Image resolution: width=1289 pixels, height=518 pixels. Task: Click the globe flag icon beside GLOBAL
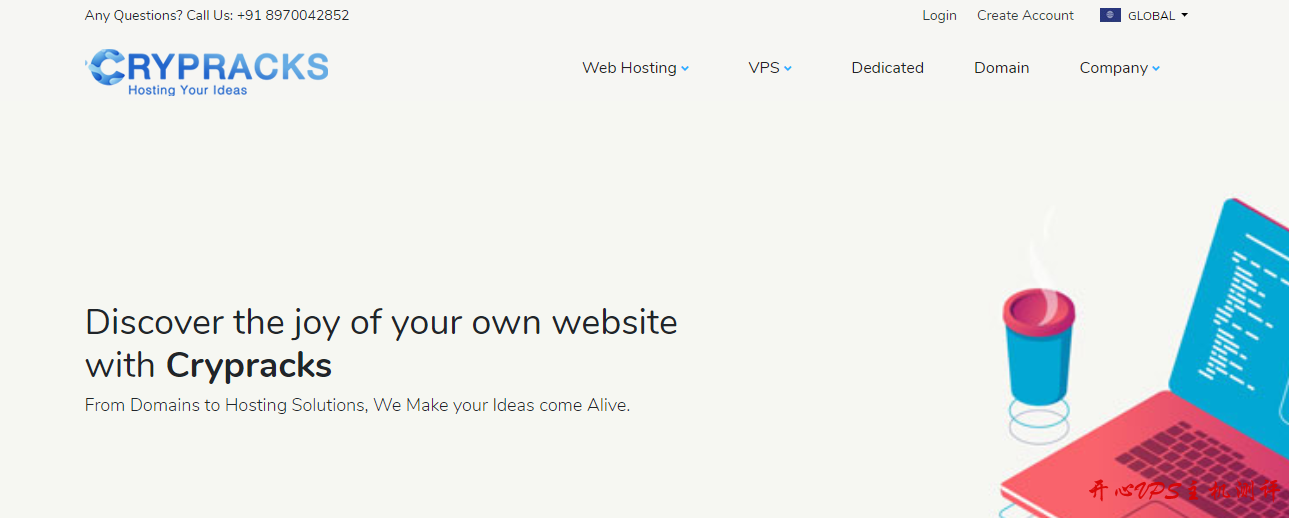[x=1110, y=15]
